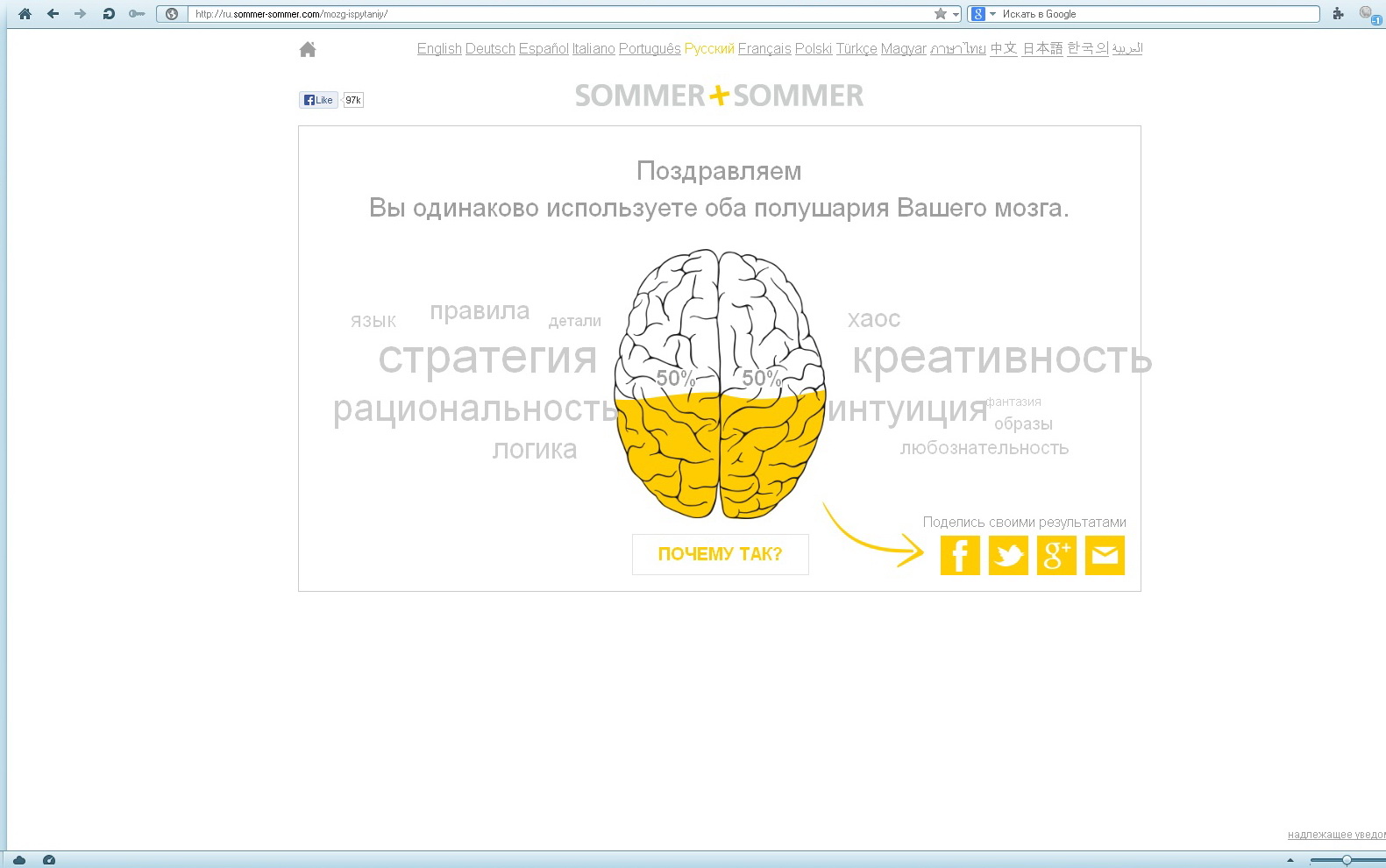Click the brain illustration
Screen dimensions: 1386x868
[x=721, y=384]
